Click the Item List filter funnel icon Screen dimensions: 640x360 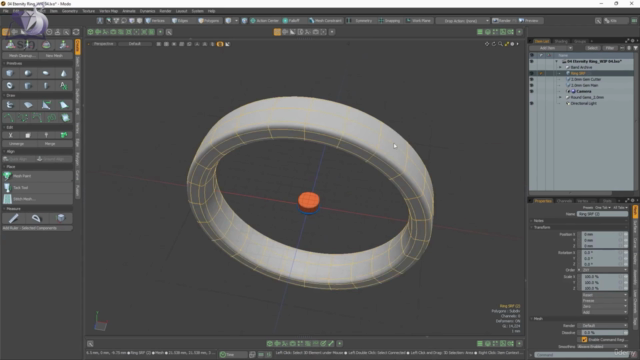click(636, 48)
